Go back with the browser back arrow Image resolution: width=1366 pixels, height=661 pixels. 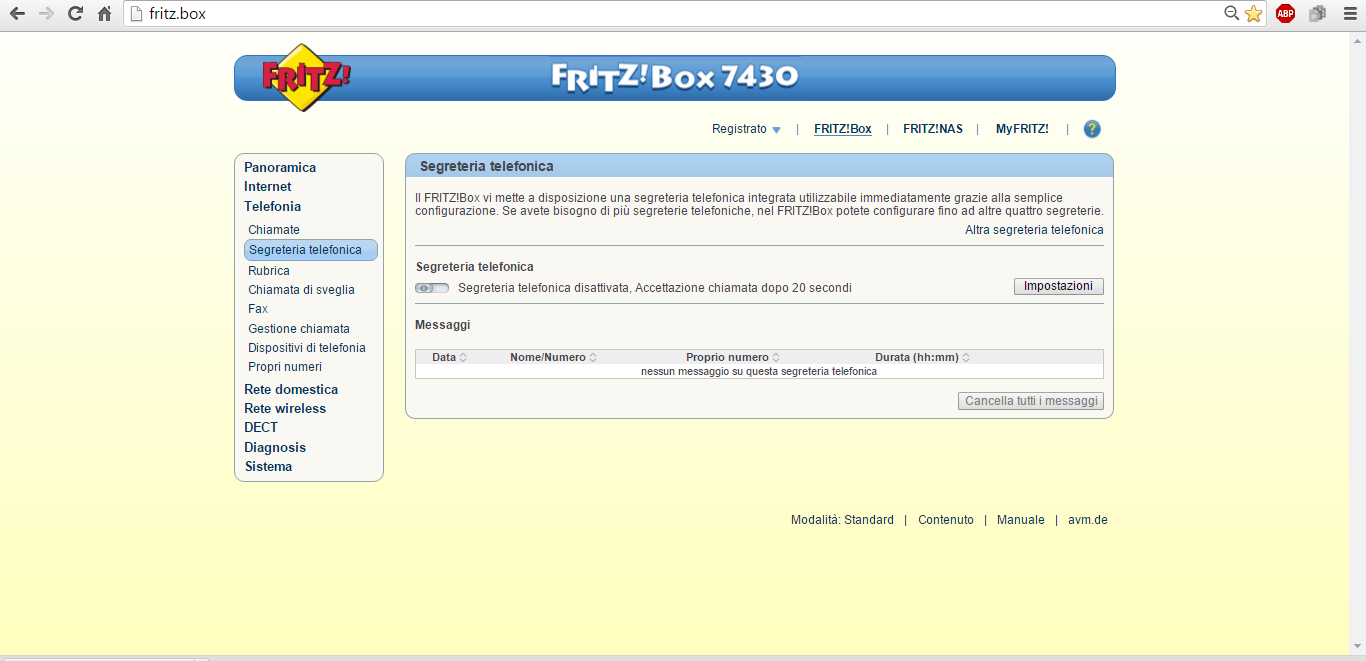[x=17, y=14]
